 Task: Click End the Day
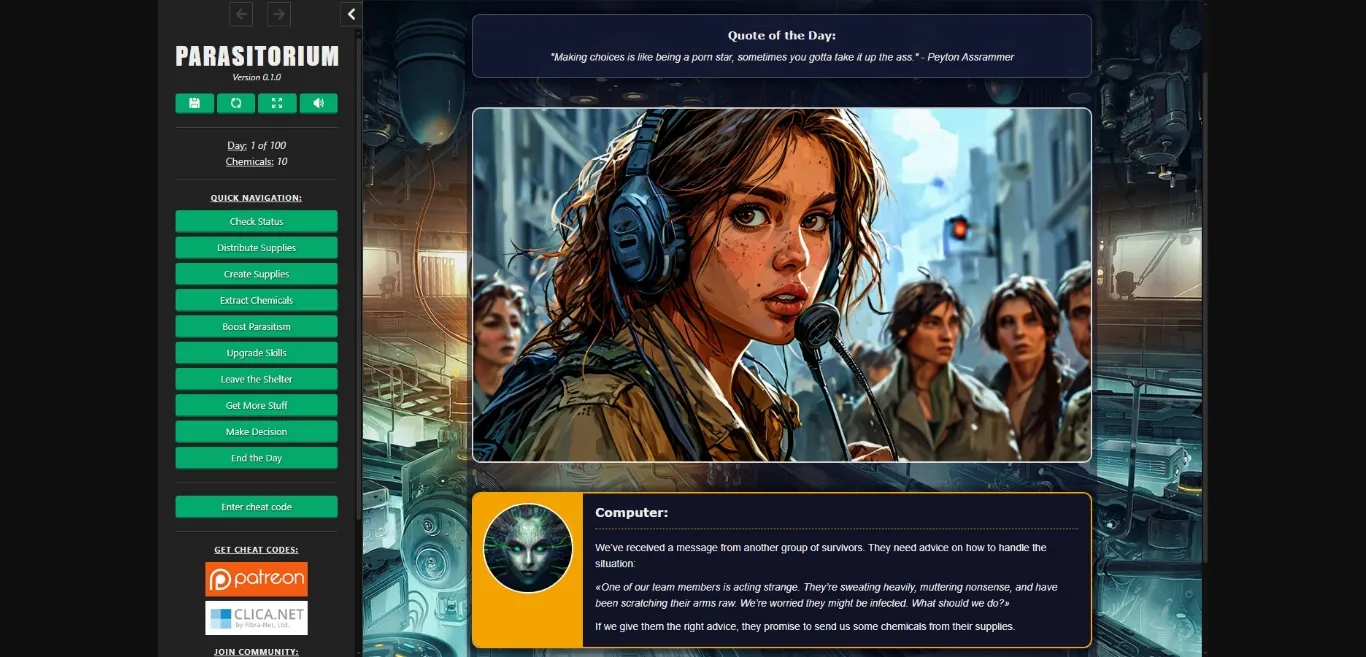(256, 457)
